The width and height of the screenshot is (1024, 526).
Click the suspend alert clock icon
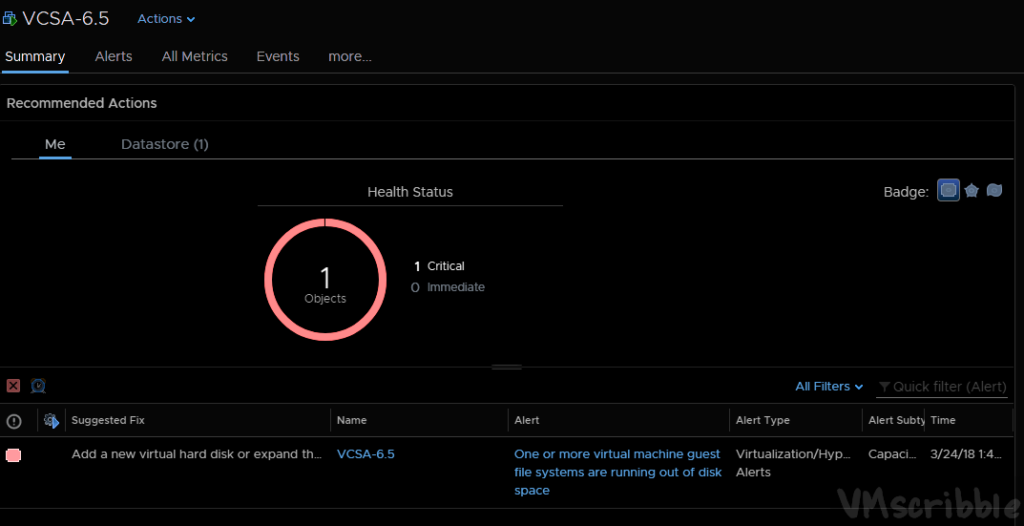[x=38, y=386]
